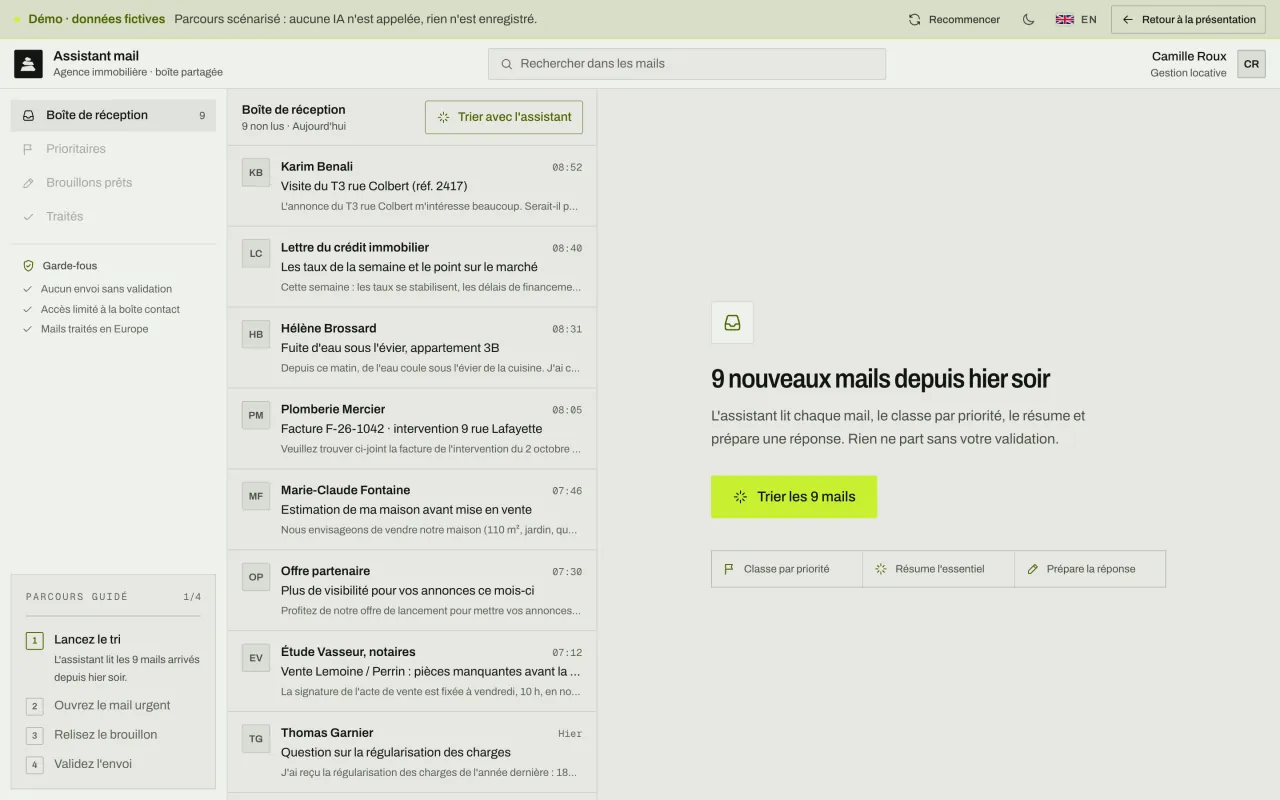1280x800 pixels.
Task: Select guided step 2 Ouvrez le mail urgent
Action: tap(113, 706)
